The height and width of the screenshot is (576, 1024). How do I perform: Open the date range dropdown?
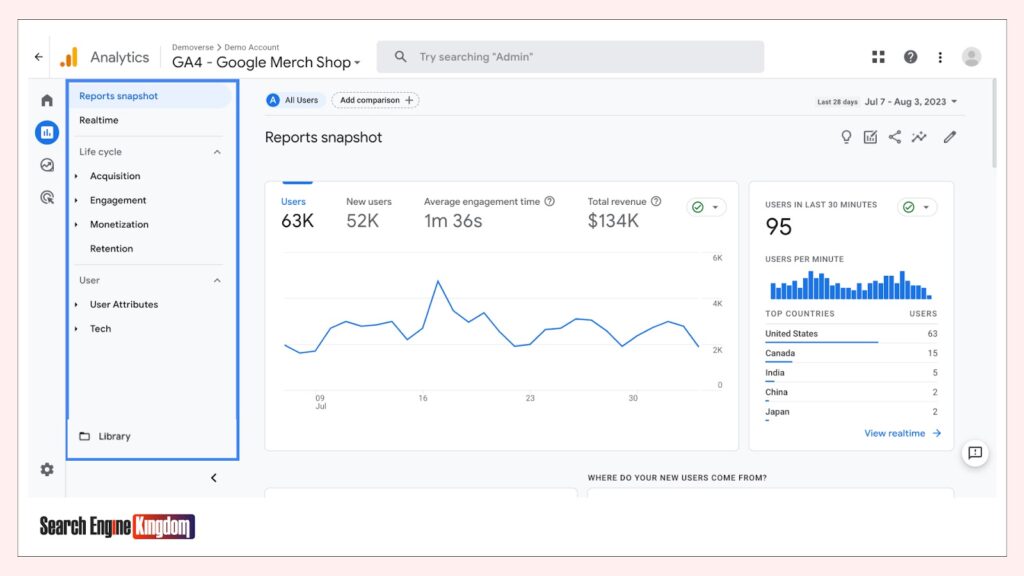point(910,101)
